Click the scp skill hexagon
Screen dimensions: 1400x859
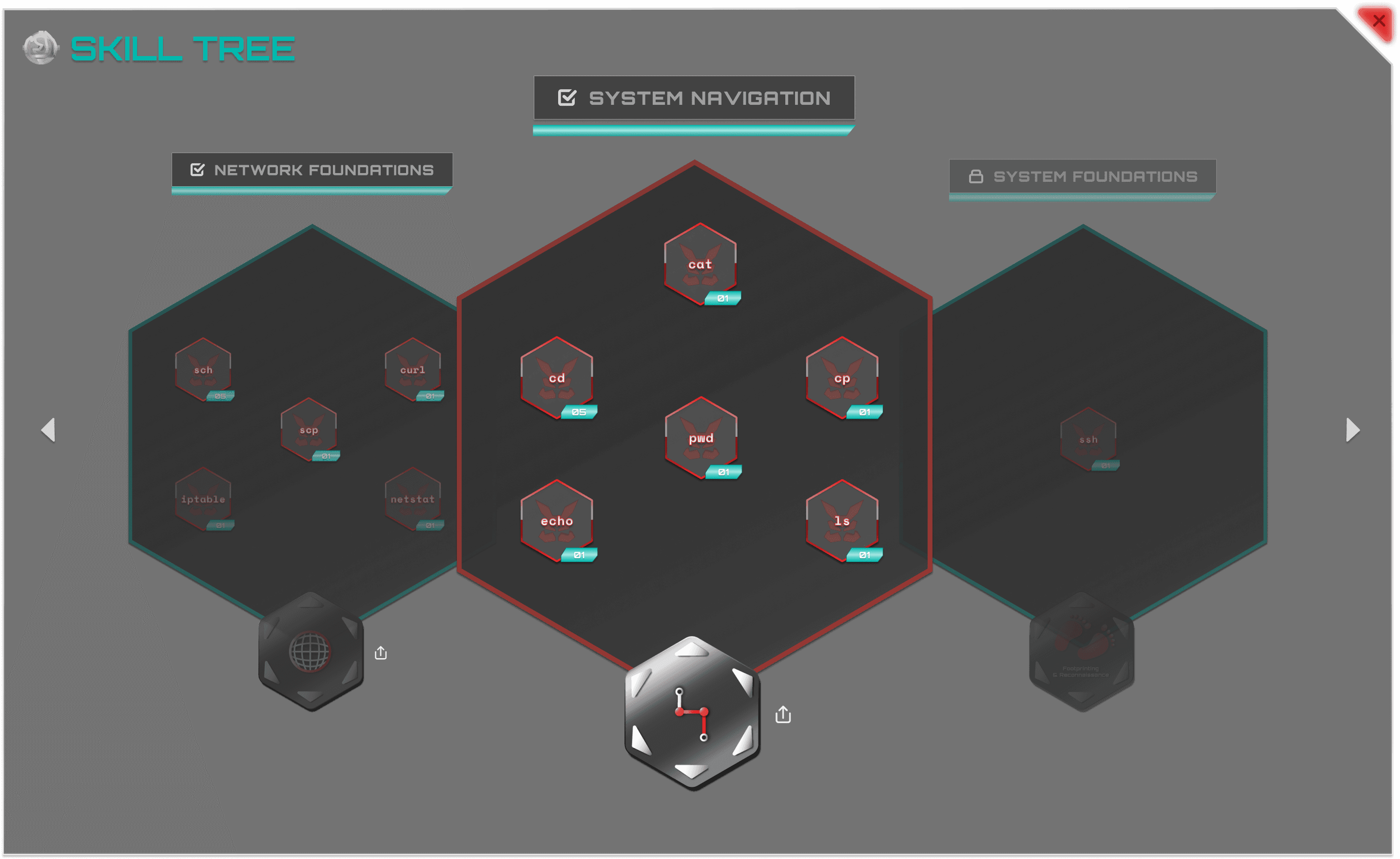pos(309,429)
